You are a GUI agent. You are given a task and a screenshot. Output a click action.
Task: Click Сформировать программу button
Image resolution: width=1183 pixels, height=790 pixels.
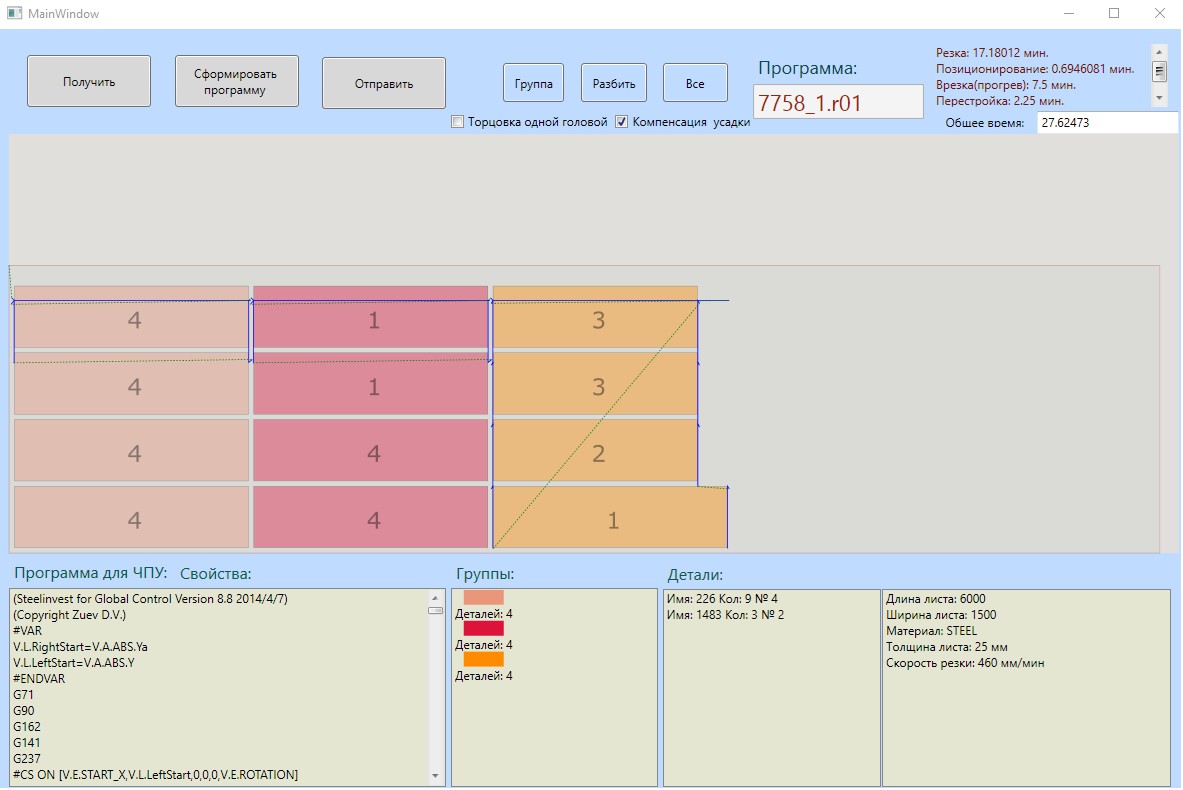click(x=236, y=81)
